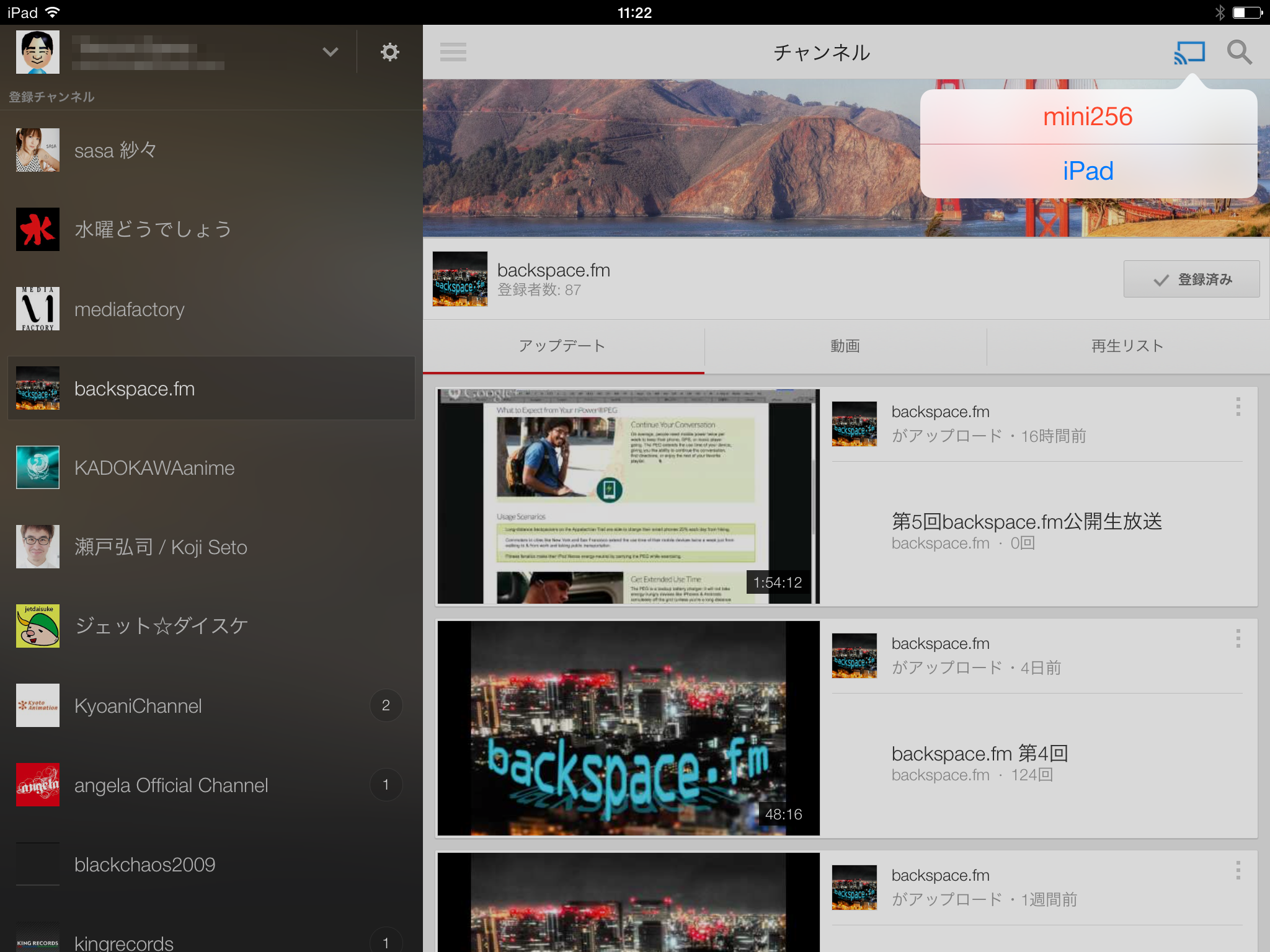Image resolution: width=1270 pixels, height=952 pixels.
Task: Tap the KADOKAWAanime channel icon
Action: (x=38, y=467)
